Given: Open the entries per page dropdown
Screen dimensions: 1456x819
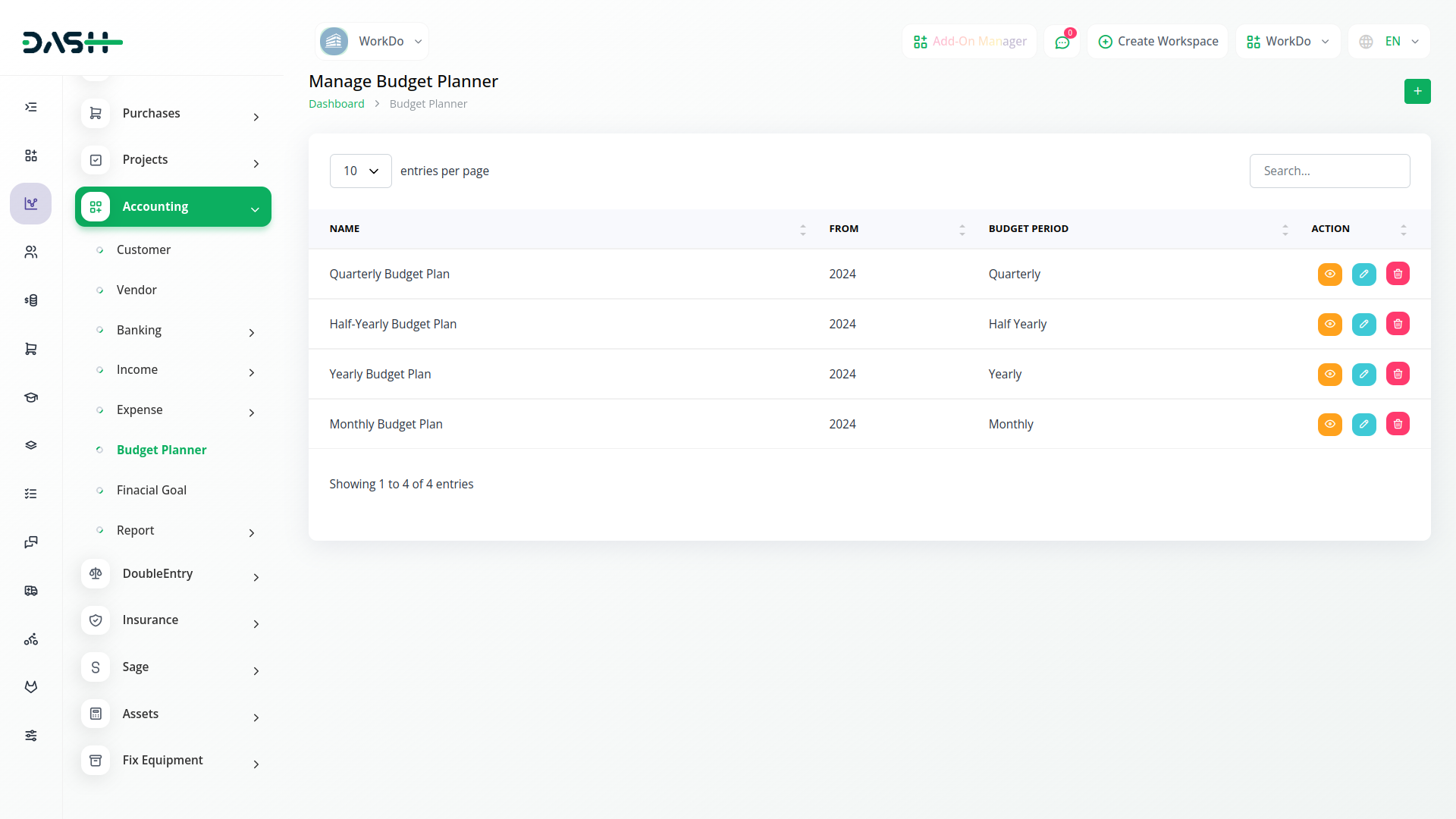Looking at the screenshot, I should tap(360, 171).
